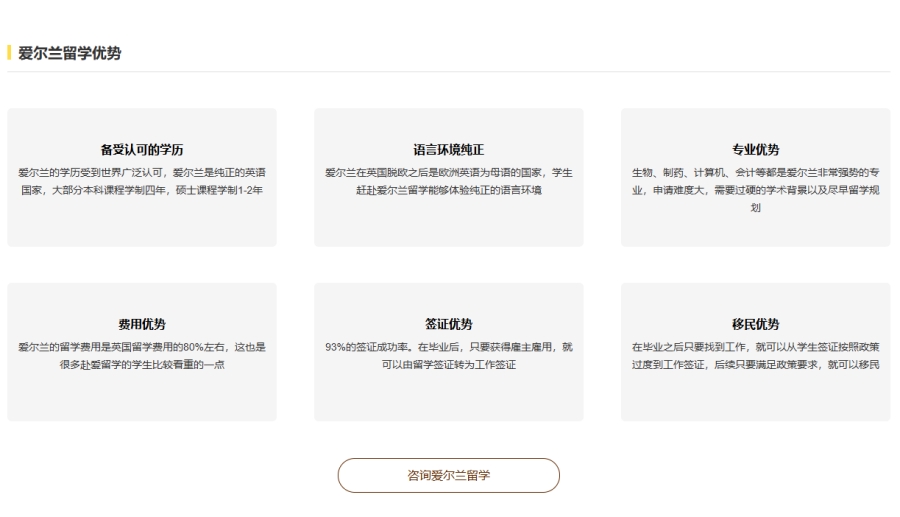
Task: Click the description comparing costs to UK study
Action: click(x=141, y=355)
